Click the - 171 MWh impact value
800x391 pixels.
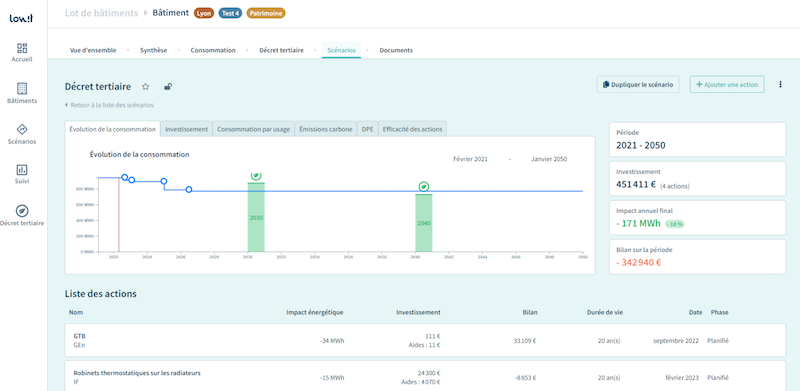click(x=638, y=224)
